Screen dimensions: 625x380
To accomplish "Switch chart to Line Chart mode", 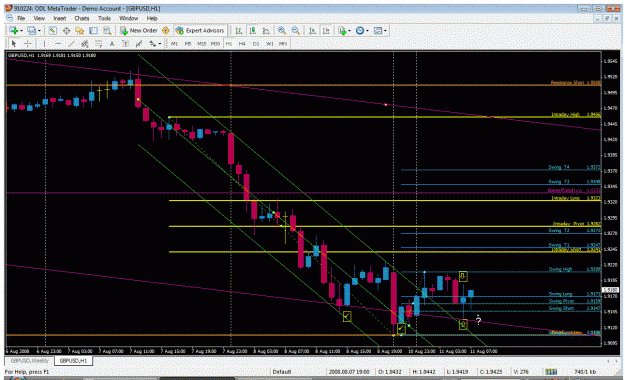I will tap(266, 31).
